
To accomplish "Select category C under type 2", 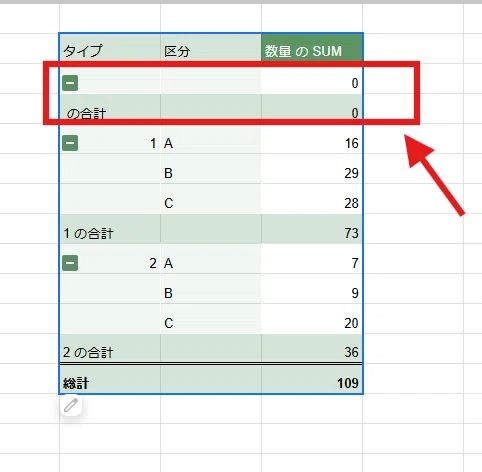I will 211,319.
